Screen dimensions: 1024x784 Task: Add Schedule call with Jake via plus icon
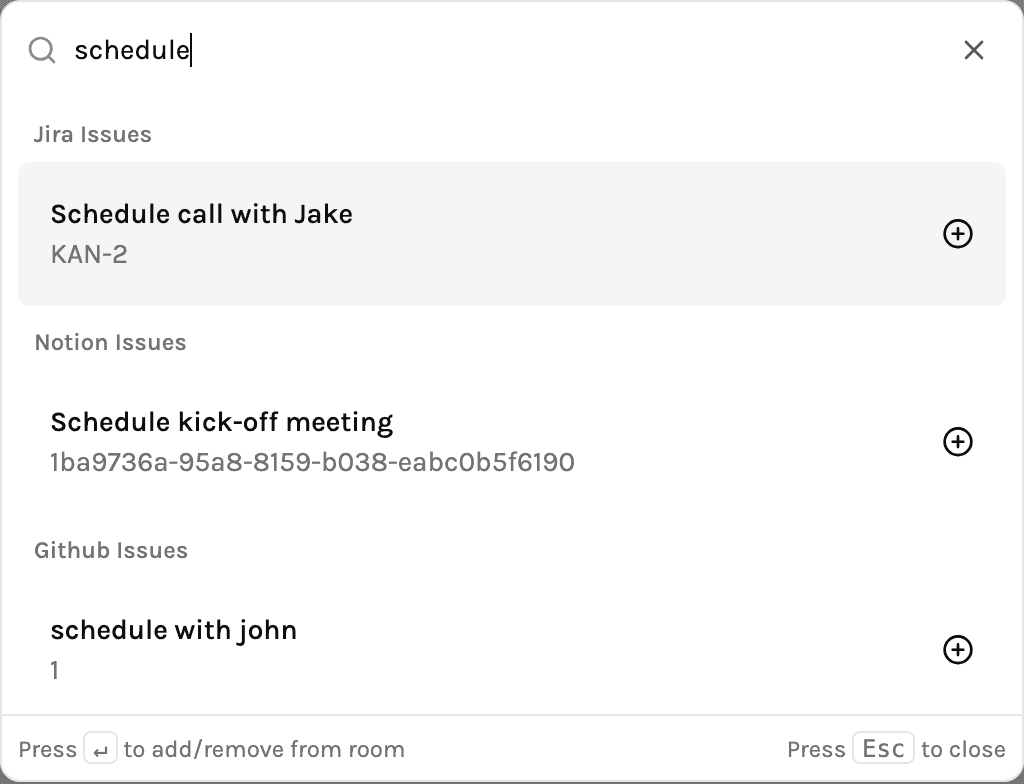pos(957,234)
